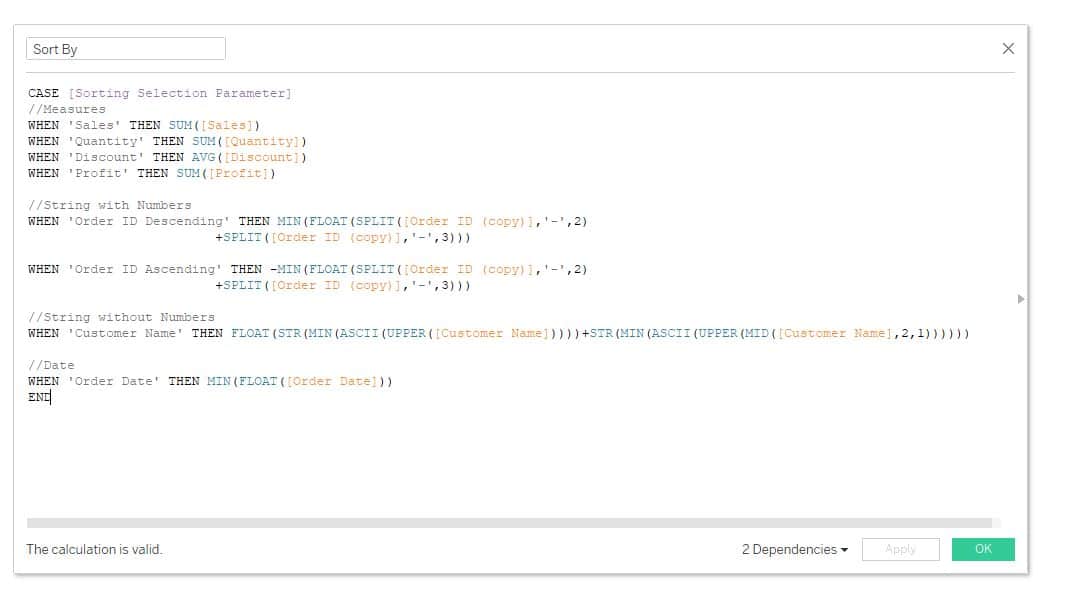Close the calculation editor with the X

pyautogui.click(x=1008, y=48)
